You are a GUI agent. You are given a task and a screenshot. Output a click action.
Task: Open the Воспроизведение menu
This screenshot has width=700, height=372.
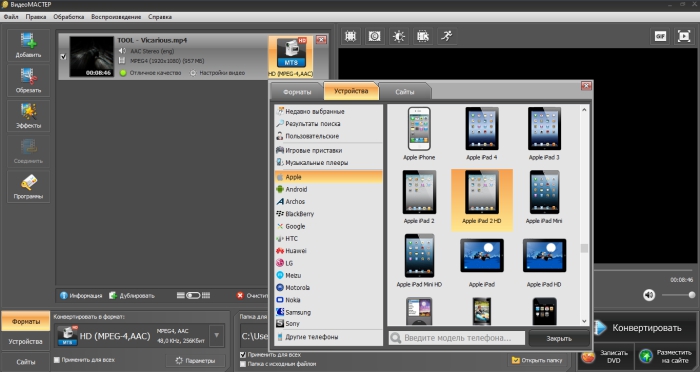pos(116,17)
